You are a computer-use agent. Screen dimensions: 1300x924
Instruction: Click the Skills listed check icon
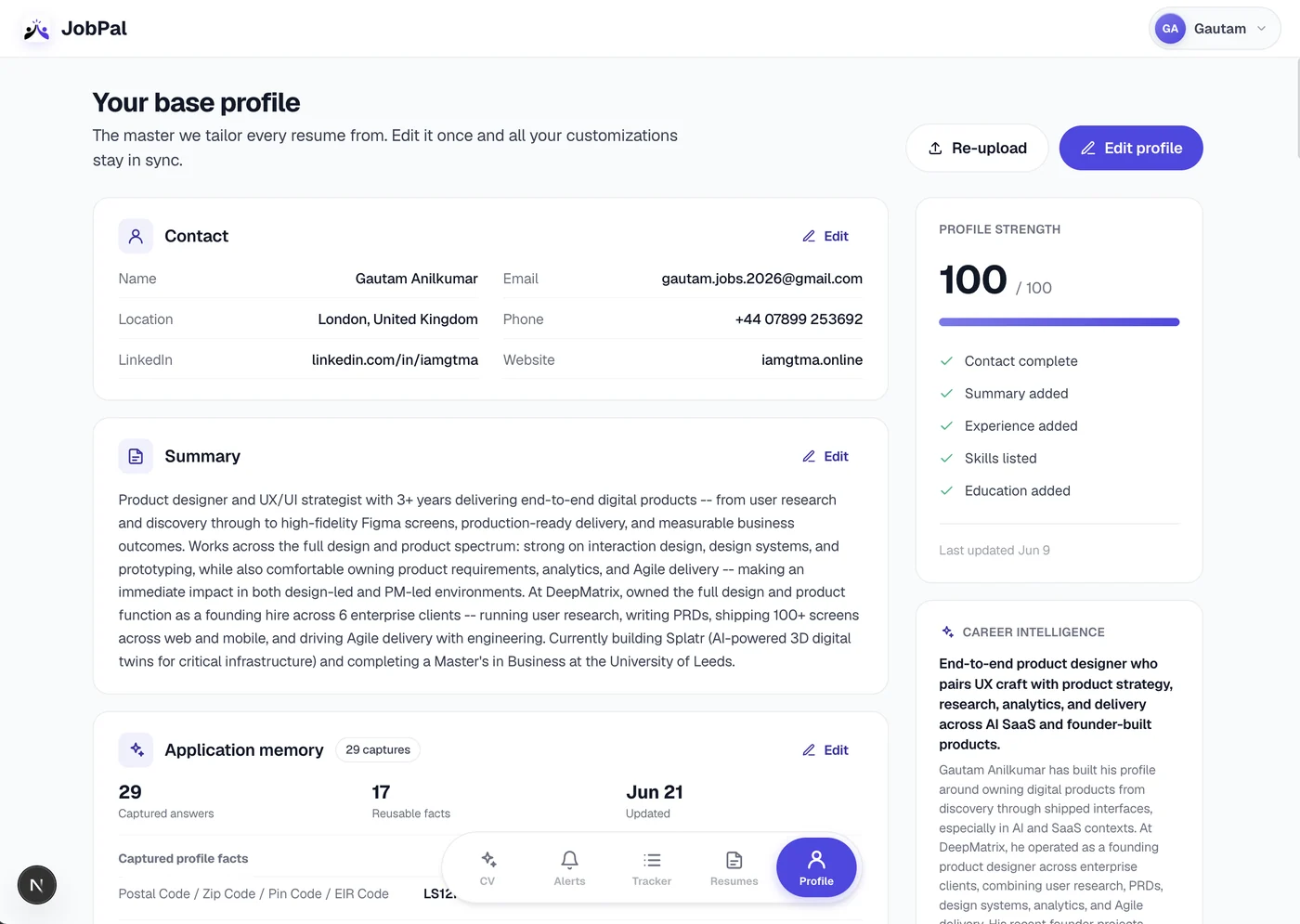946,458
